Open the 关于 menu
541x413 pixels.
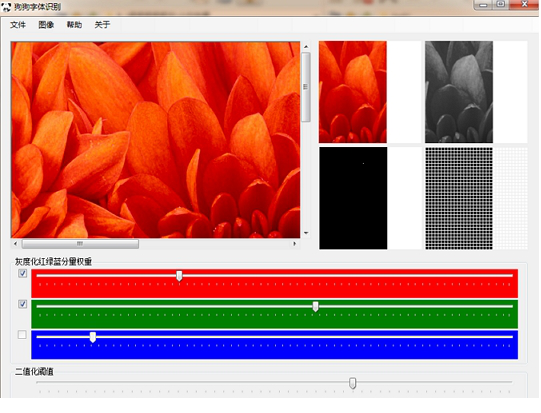coord(102,25)
